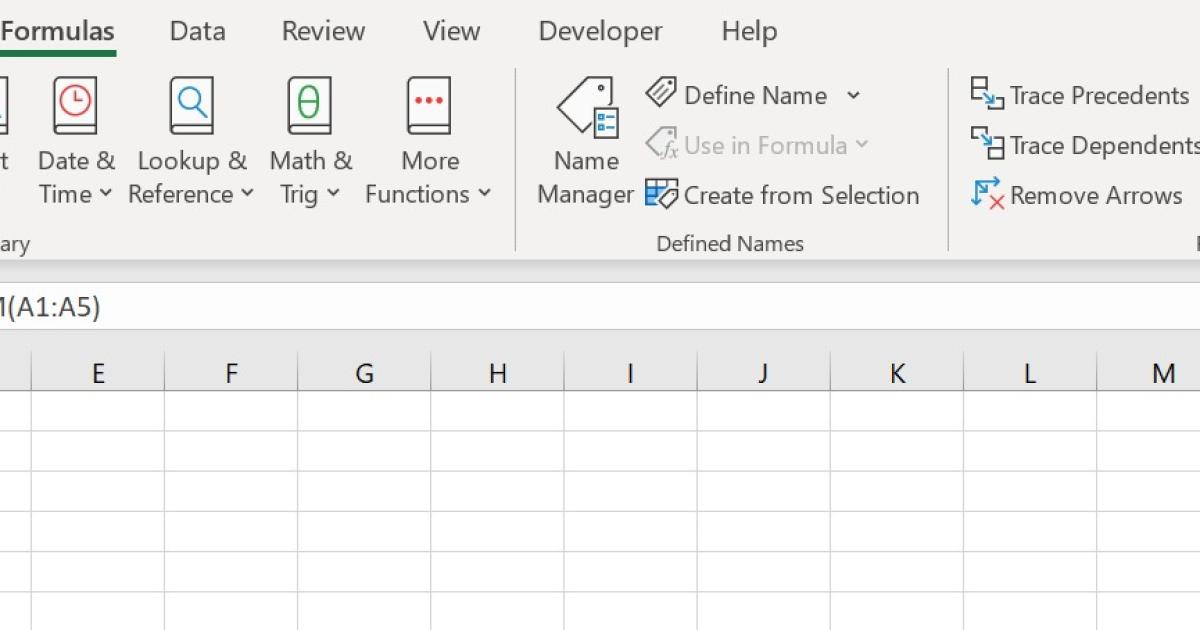Viewport: 1200px width, 630px height.
Task: Open the Developer ribbon tab
Action: [600, 32]
